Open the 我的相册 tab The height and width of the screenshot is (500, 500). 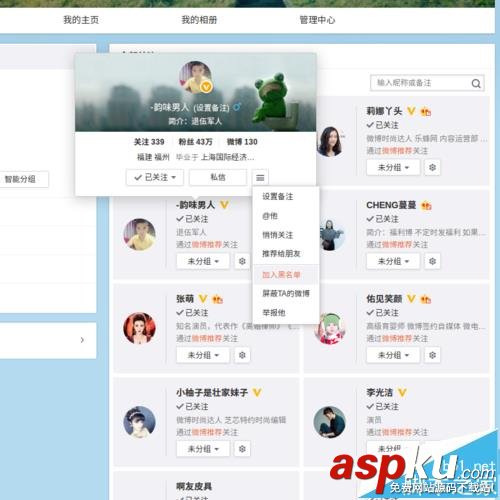[199, 20]
